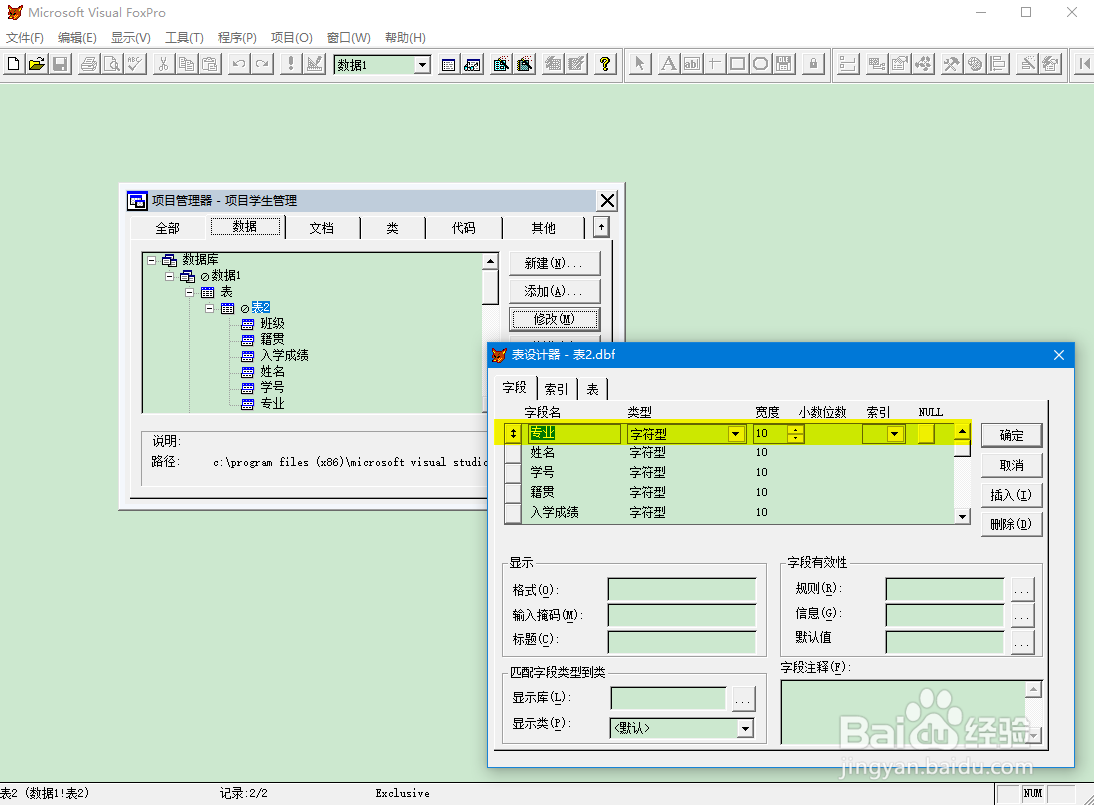Click the New file toolbar icon
This screenshot has width=1094, height=805.
13,64
